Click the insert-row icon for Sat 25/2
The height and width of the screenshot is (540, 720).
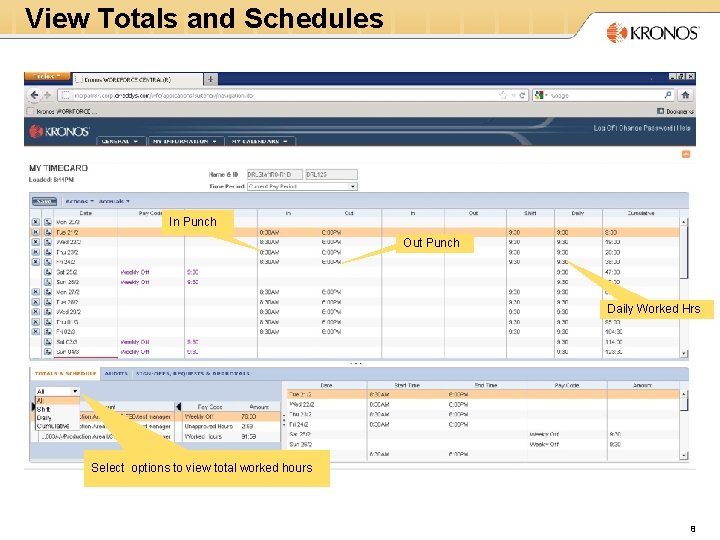tap(48, 272)
